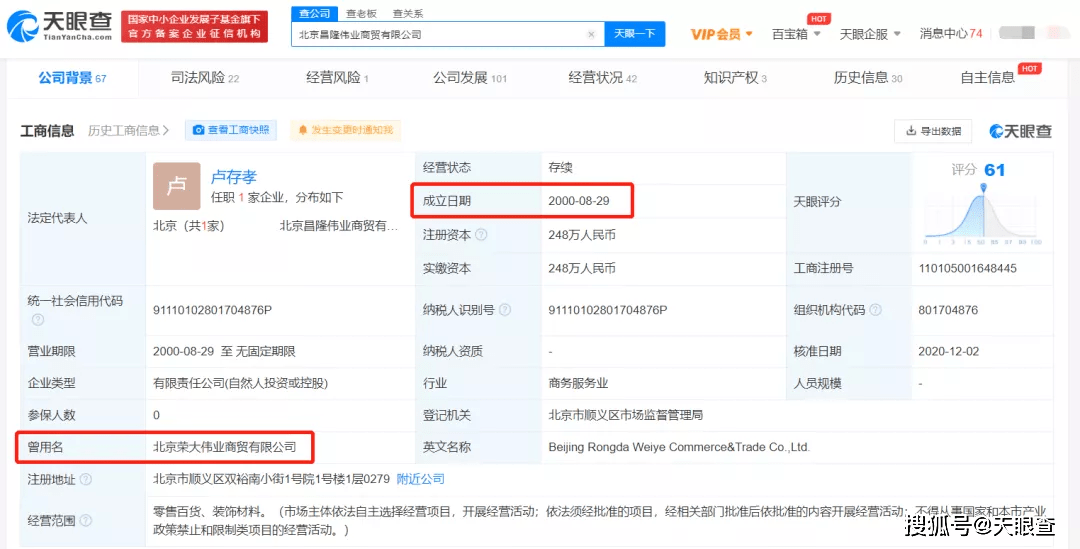Screen dimensions: 1080x549
Task: Click the 导出数据 button
Action: pyautogui.click(x=933, y=131)
